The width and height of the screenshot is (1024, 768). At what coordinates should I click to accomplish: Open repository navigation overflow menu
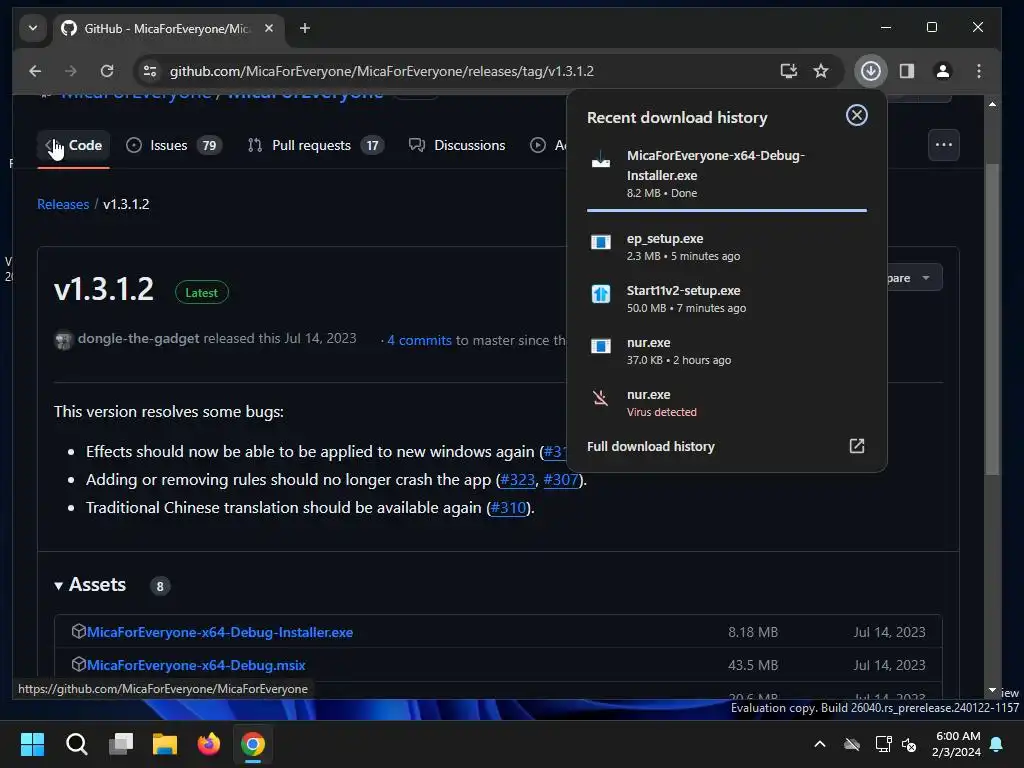(943, 145)
